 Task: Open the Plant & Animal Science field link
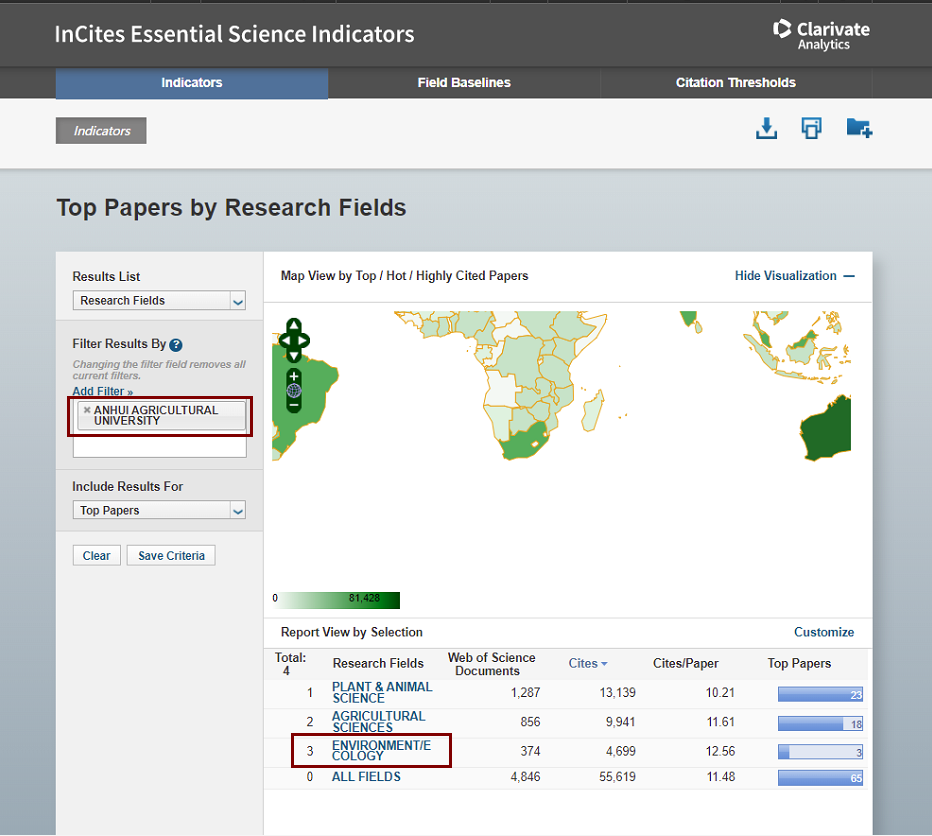coord(382,692)
